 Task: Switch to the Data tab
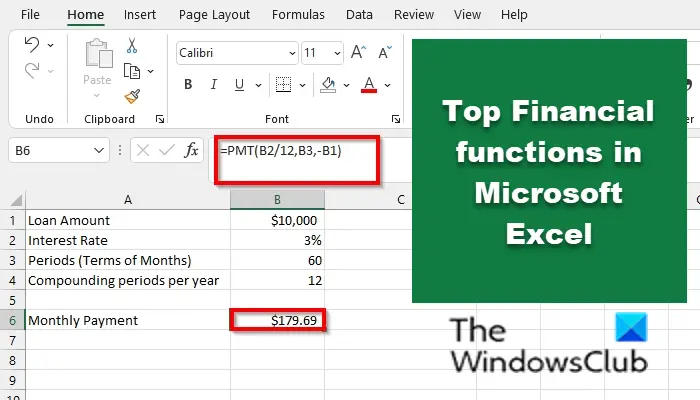click(x=359, y=15)
